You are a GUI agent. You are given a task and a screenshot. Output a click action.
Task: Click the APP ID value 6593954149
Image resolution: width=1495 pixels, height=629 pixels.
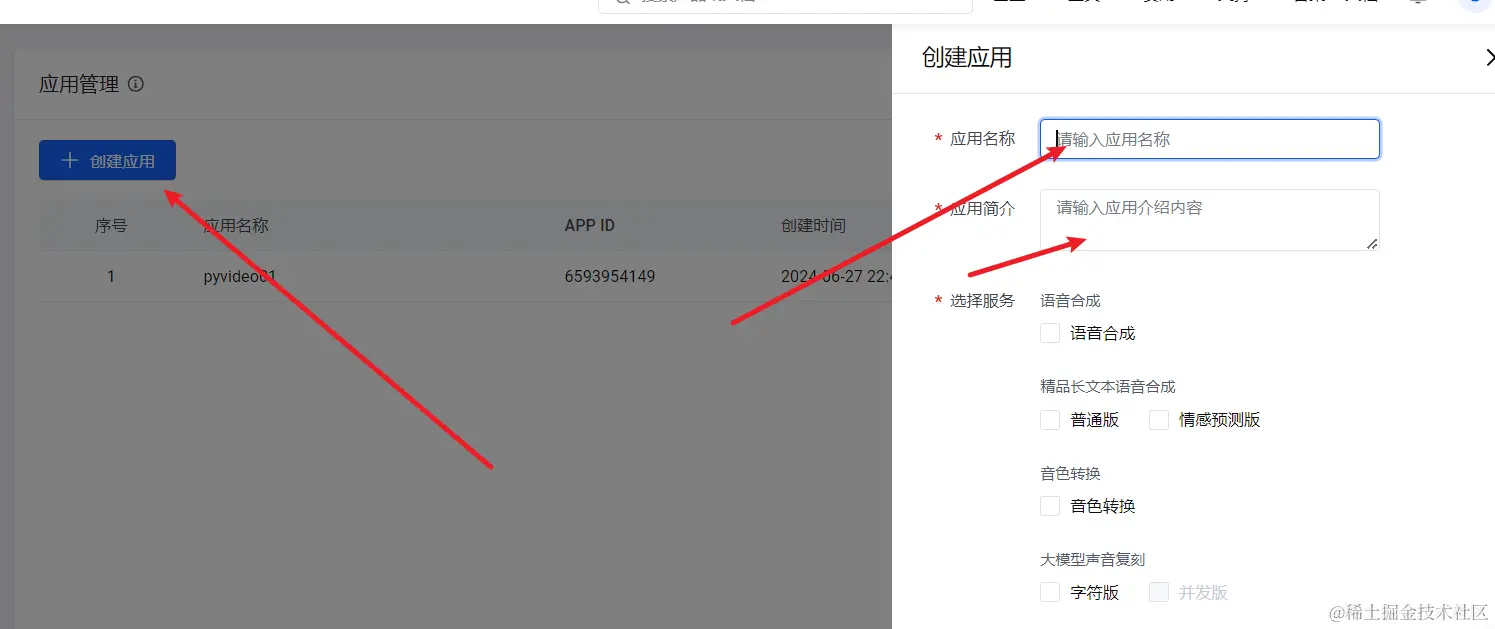coord(610,276)
